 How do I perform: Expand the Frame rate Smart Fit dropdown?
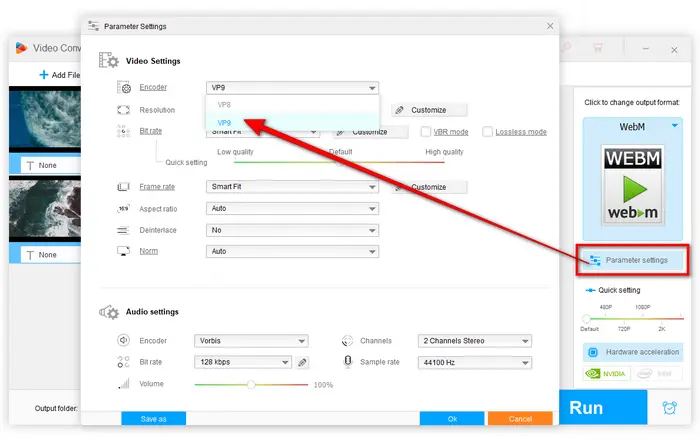point(292,187)
